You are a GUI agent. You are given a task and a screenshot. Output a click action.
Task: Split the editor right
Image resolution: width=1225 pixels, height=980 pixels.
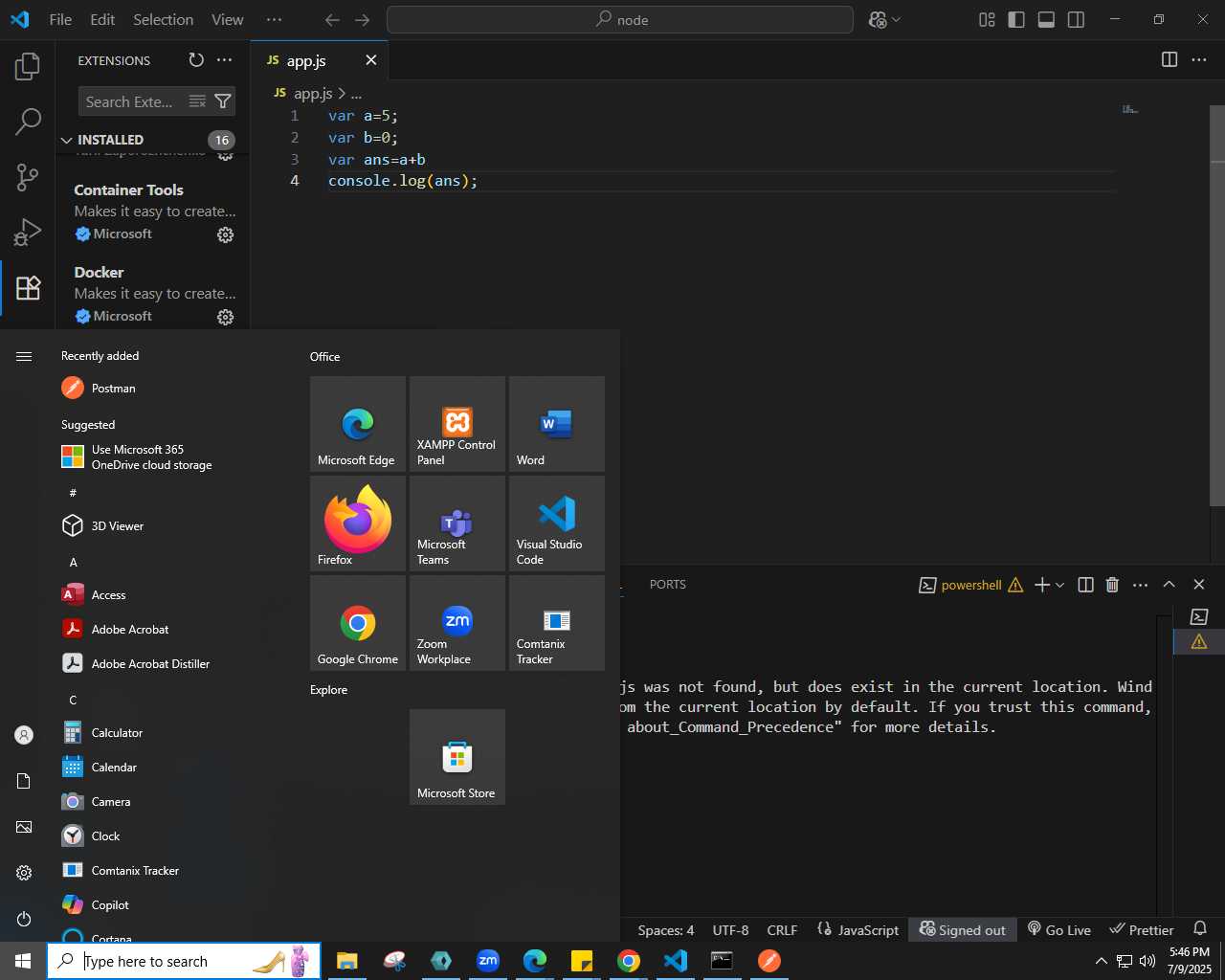1169,60
